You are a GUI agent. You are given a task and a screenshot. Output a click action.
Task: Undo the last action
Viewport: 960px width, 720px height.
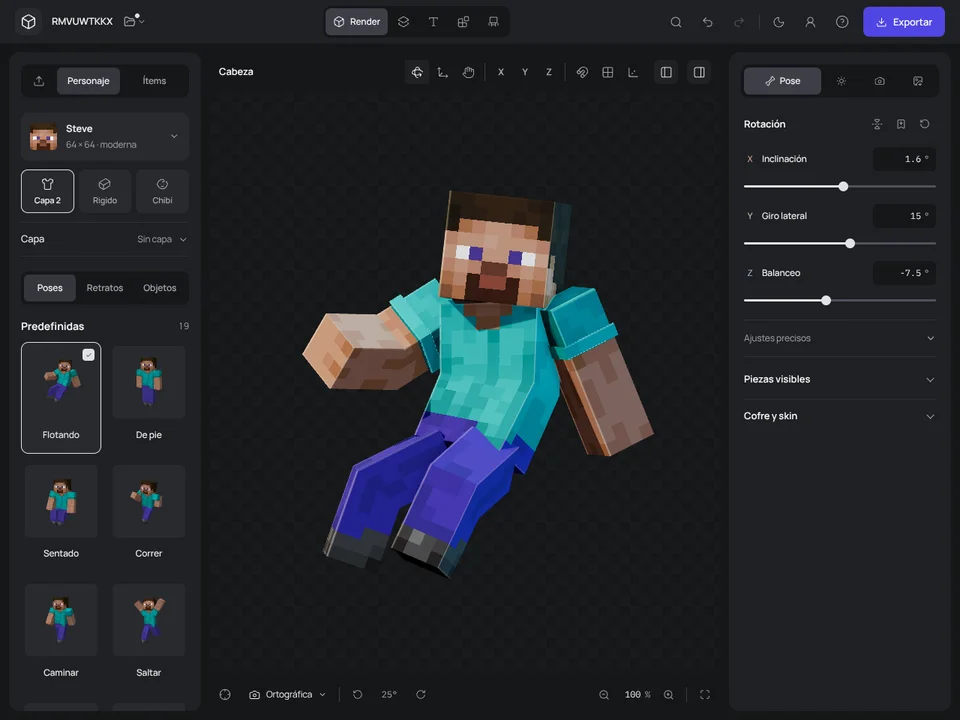708,22
